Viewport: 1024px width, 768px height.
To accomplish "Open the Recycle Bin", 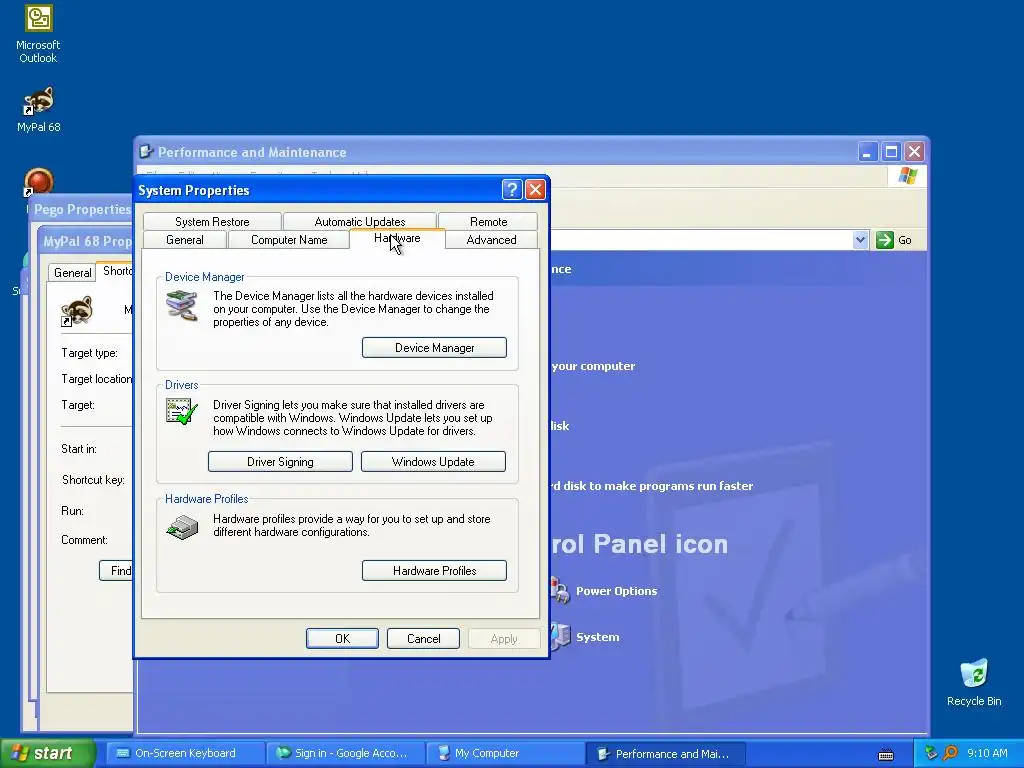I will pyautogui.click(x=974, y=682).
